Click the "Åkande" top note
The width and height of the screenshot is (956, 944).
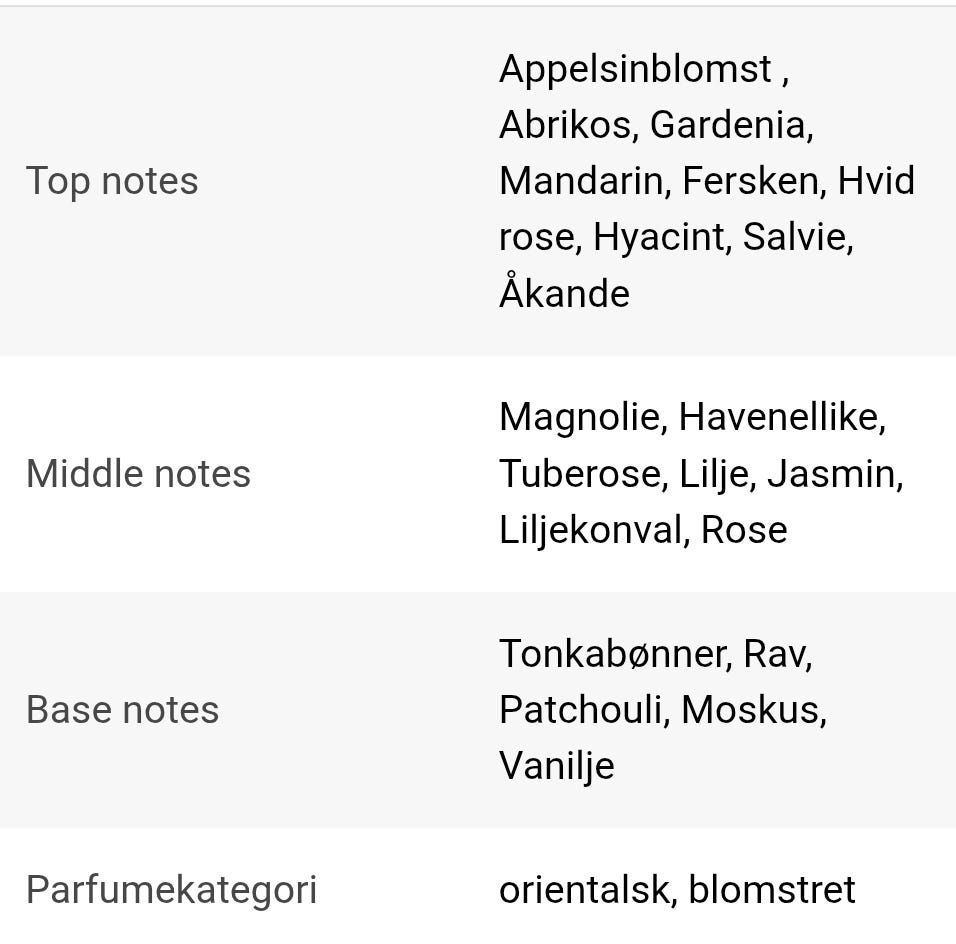pyautogui.click(x=564, y=293)
